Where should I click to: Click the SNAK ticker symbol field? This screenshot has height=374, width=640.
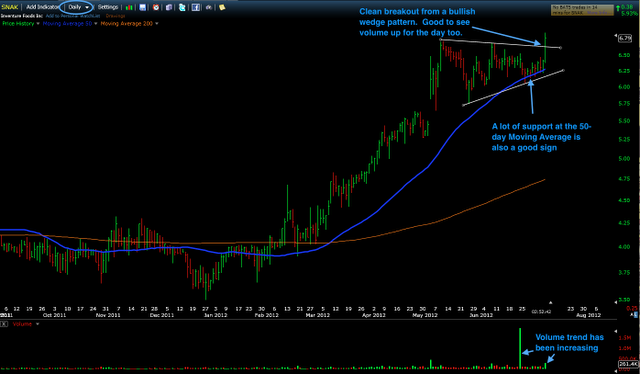coord(10,7)
